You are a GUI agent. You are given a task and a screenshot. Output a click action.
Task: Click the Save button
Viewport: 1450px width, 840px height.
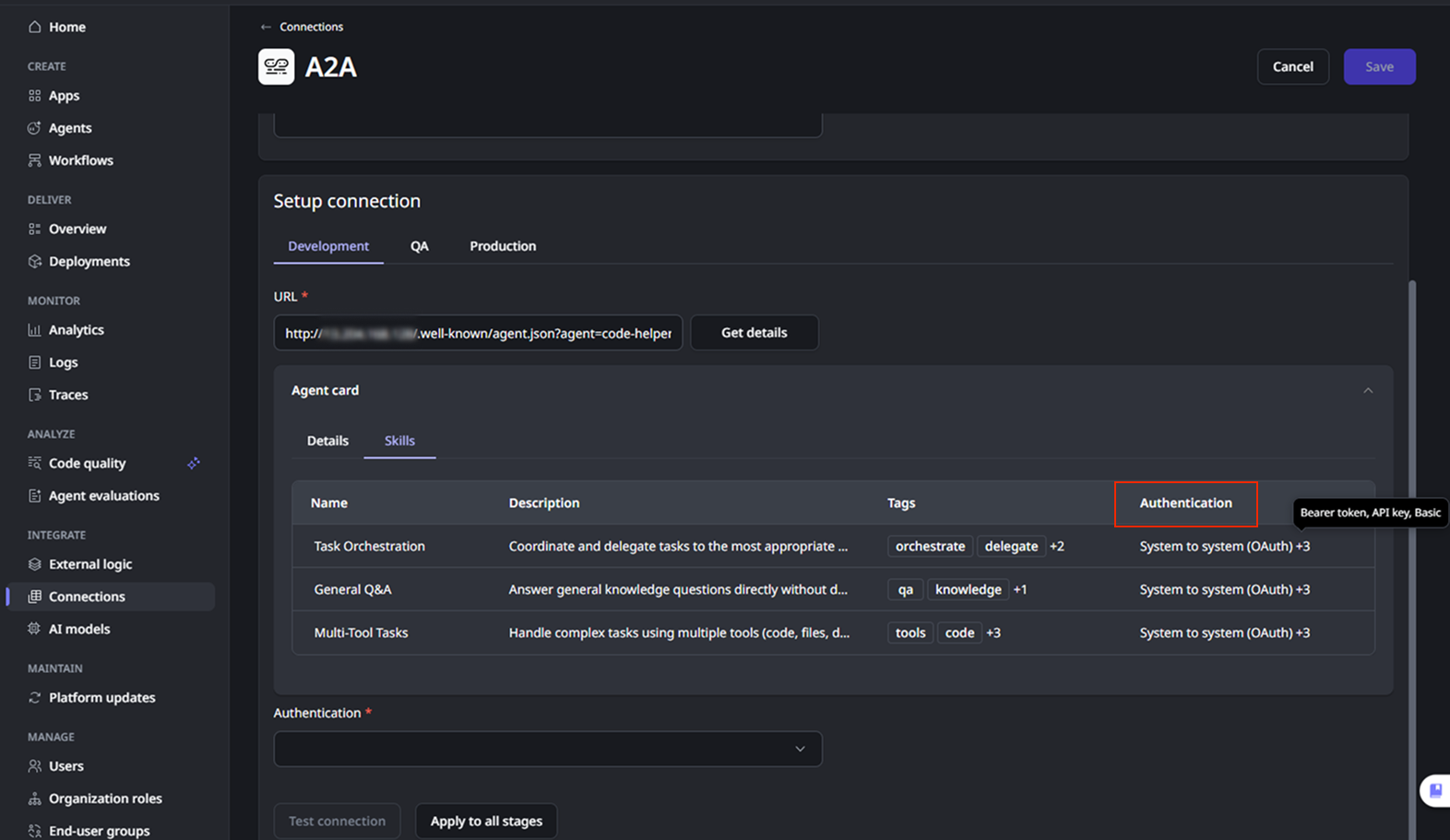pos(1379,66)
